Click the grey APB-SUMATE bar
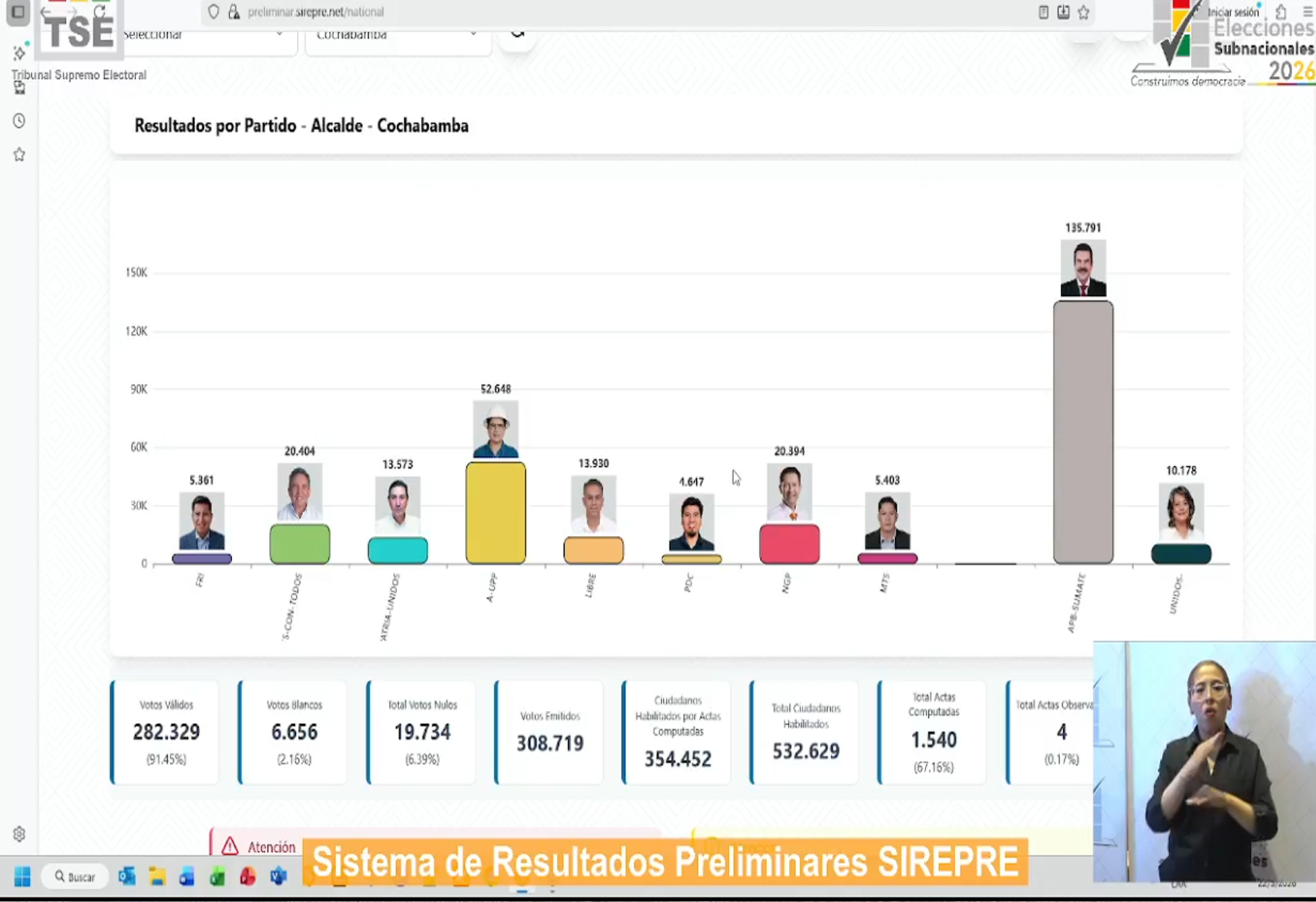 click(x=1082, y=433)
